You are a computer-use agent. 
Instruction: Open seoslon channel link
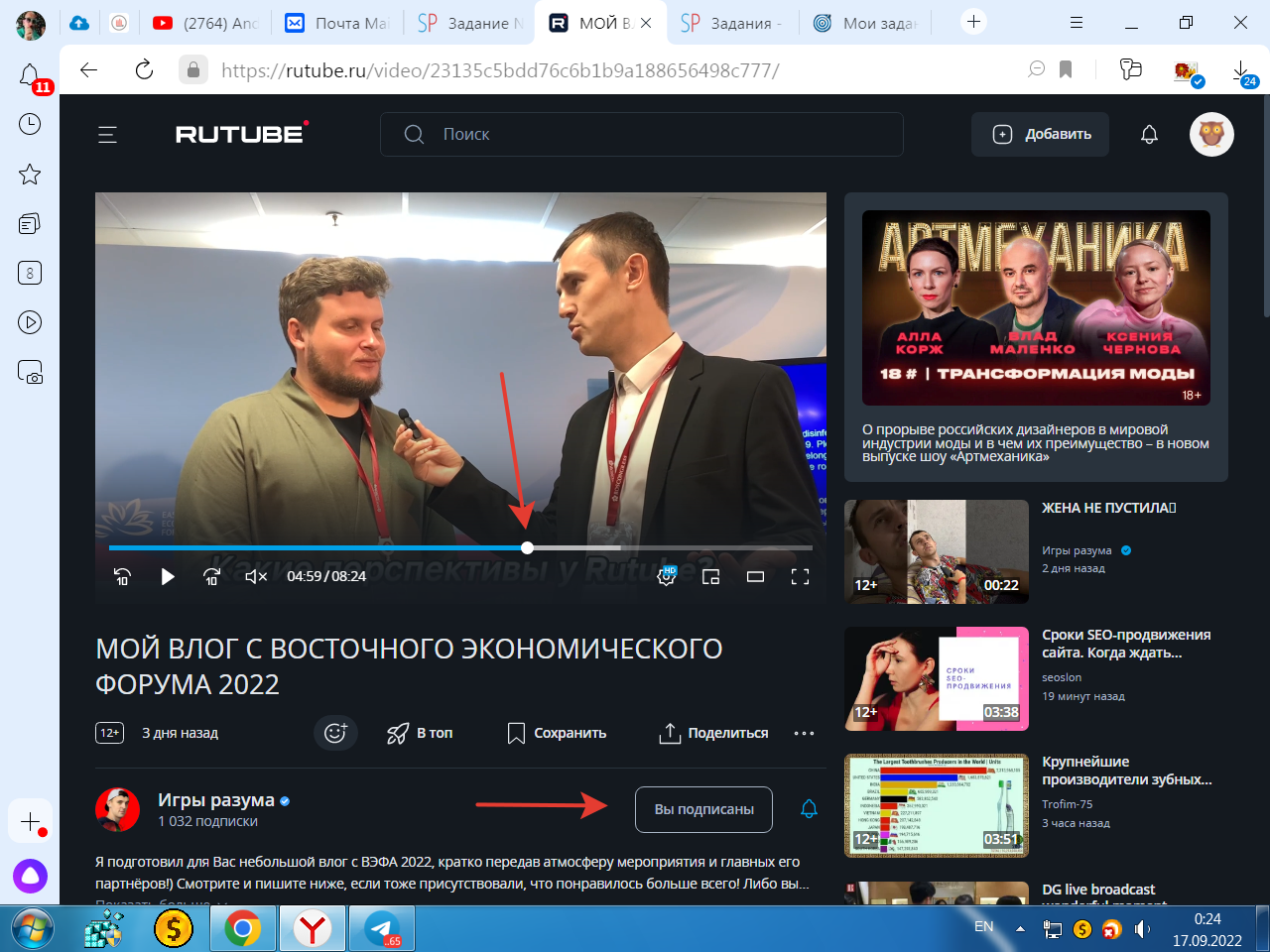(x=1062, y=677)
